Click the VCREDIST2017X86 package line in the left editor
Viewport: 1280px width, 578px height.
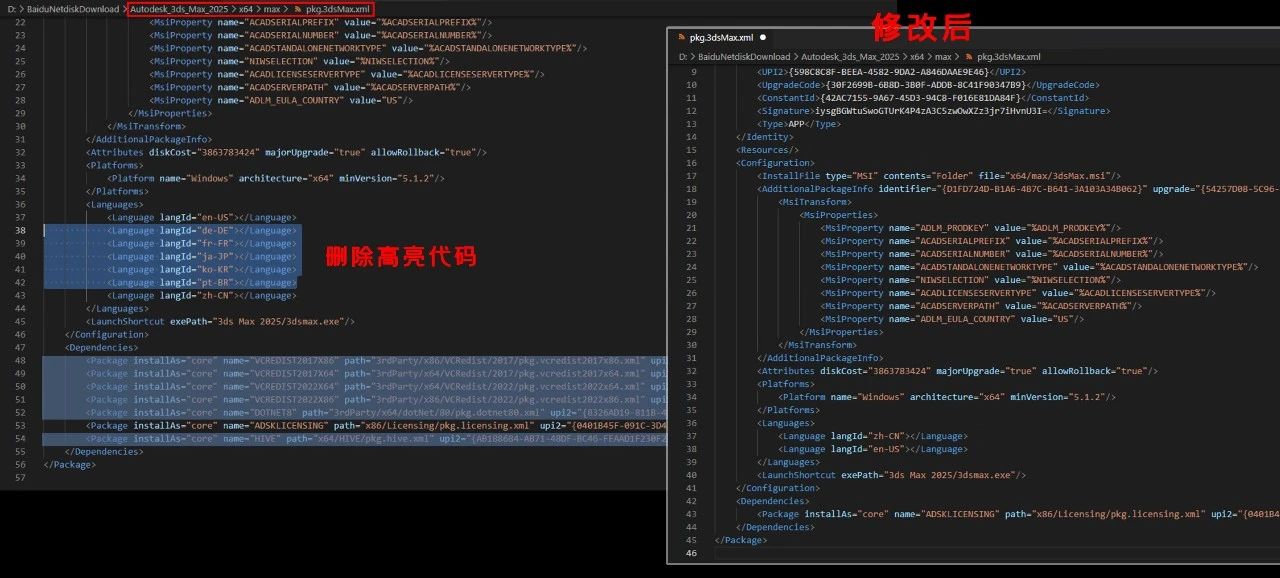click(x=376, y=360)
